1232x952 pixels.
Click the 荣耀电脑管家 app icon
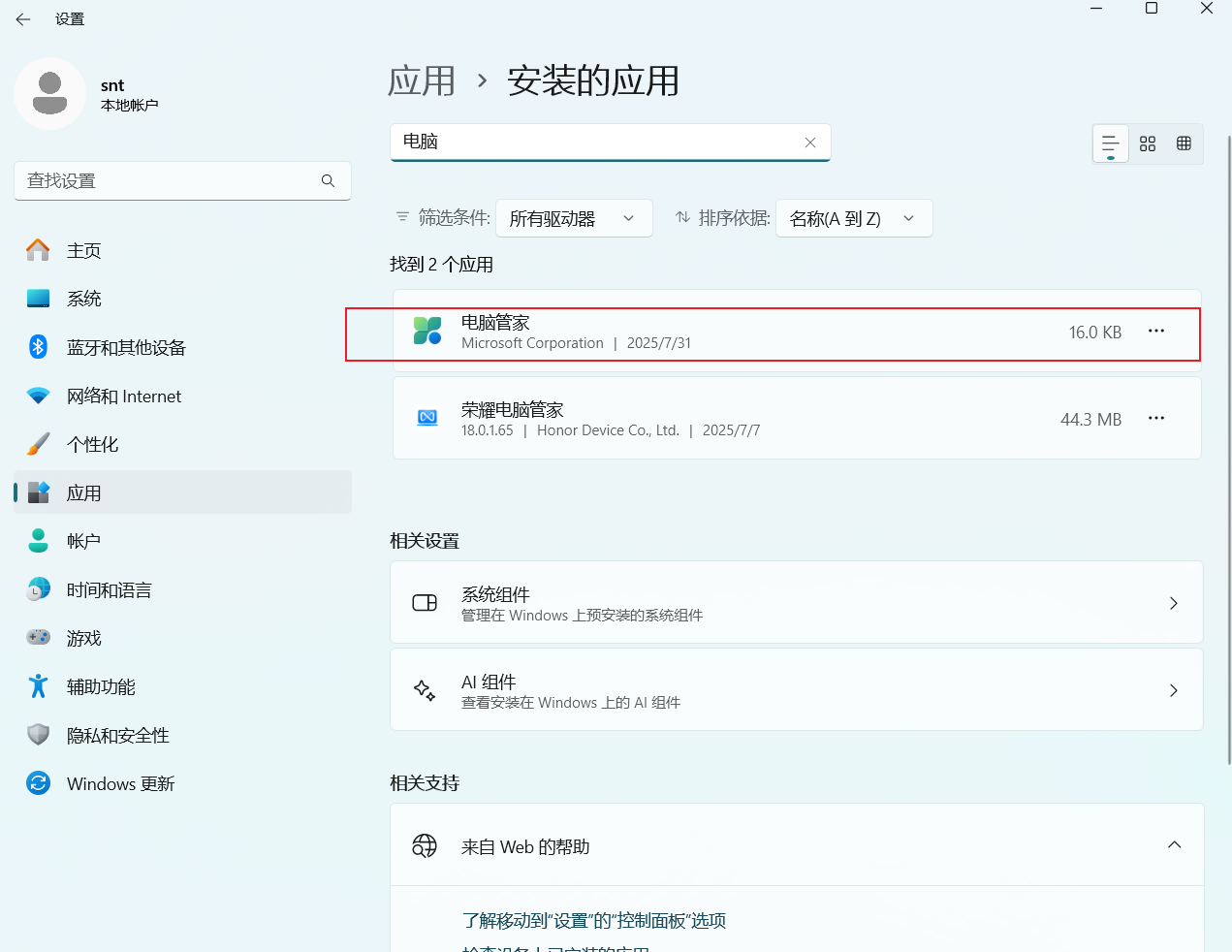[x=427, y=418]
